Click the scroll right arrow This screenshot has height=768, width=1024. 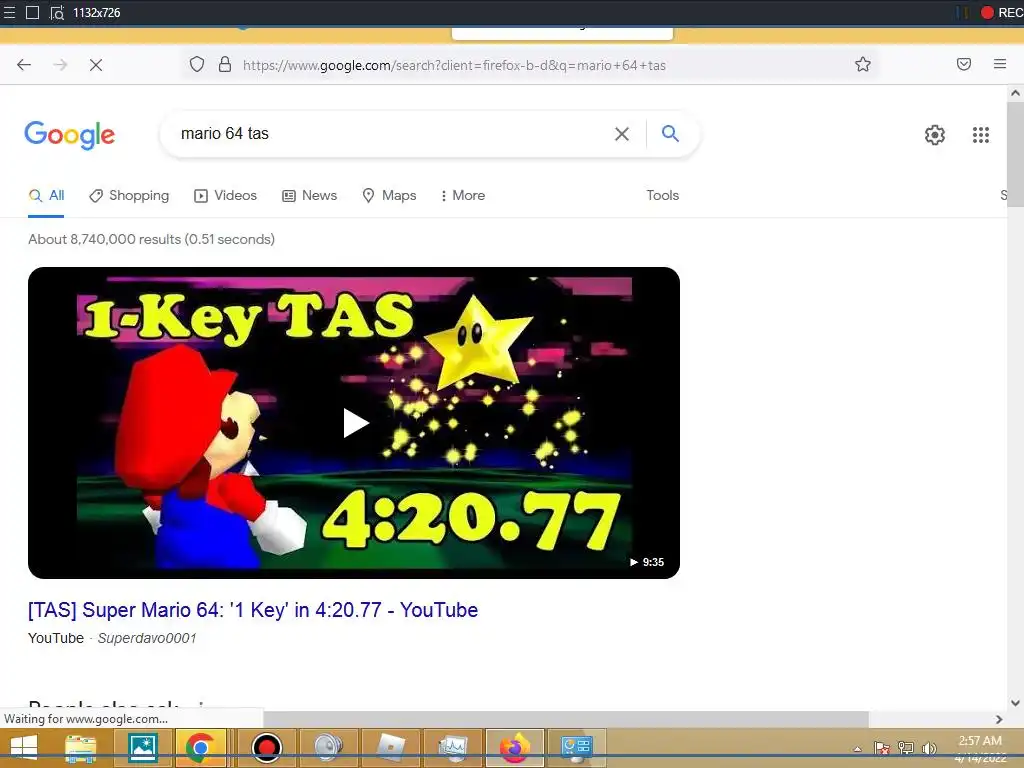pos(999,719)
